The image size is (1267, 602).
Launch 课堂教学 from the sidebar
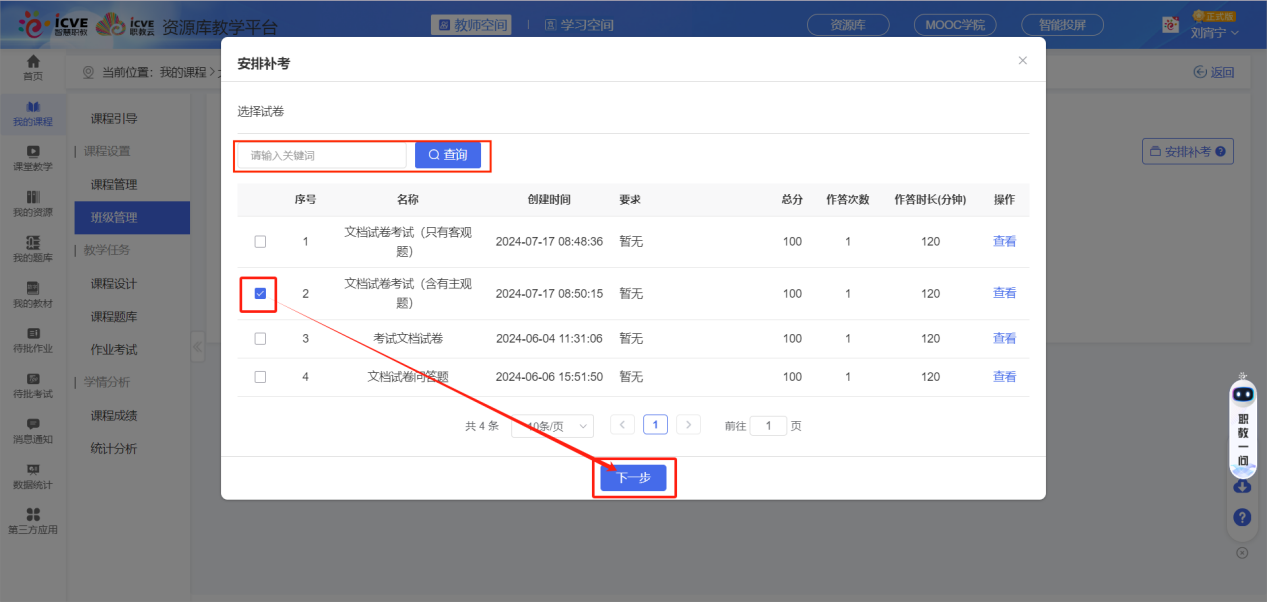(33, 158)
